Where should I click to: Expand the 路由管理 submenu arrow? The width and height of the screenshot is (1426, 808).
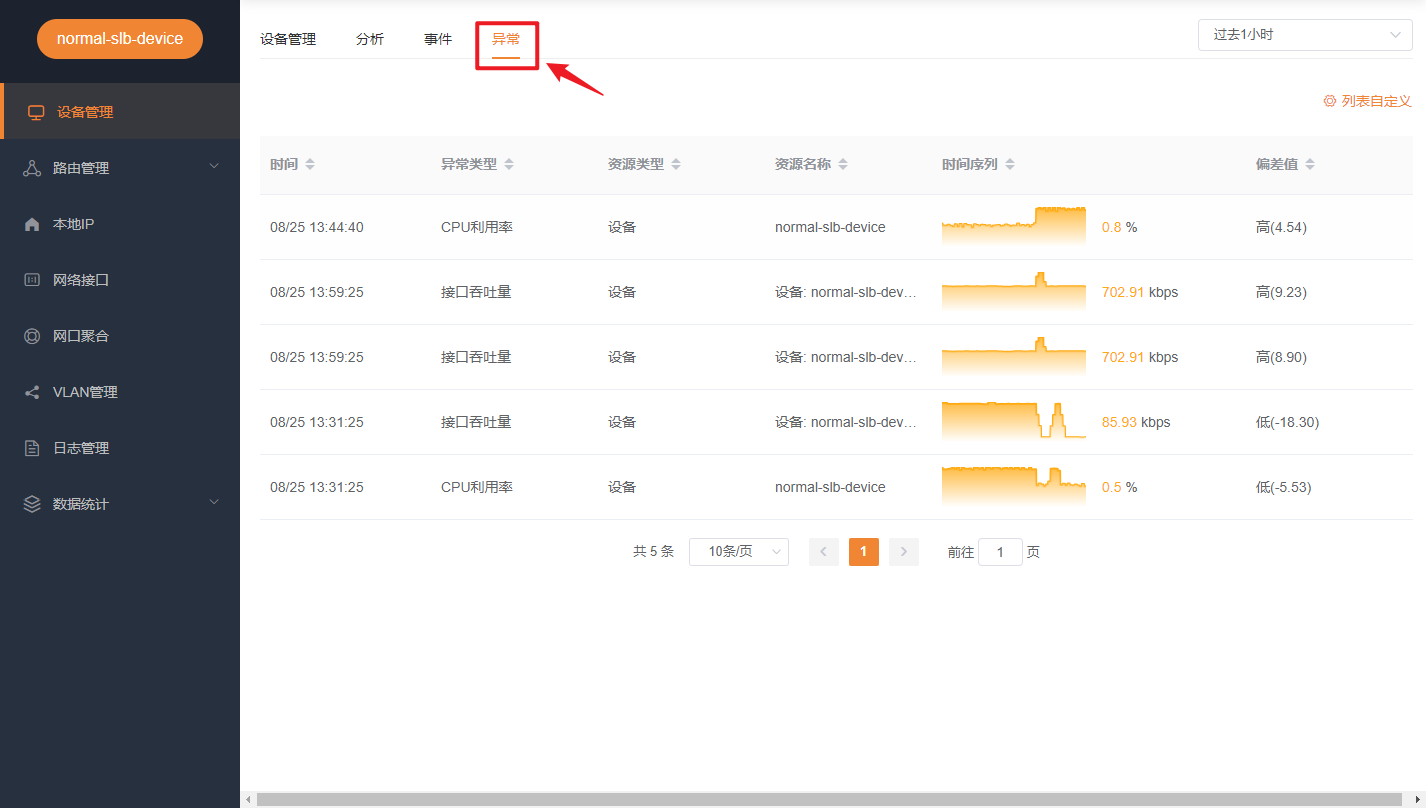tap(213, 167)
